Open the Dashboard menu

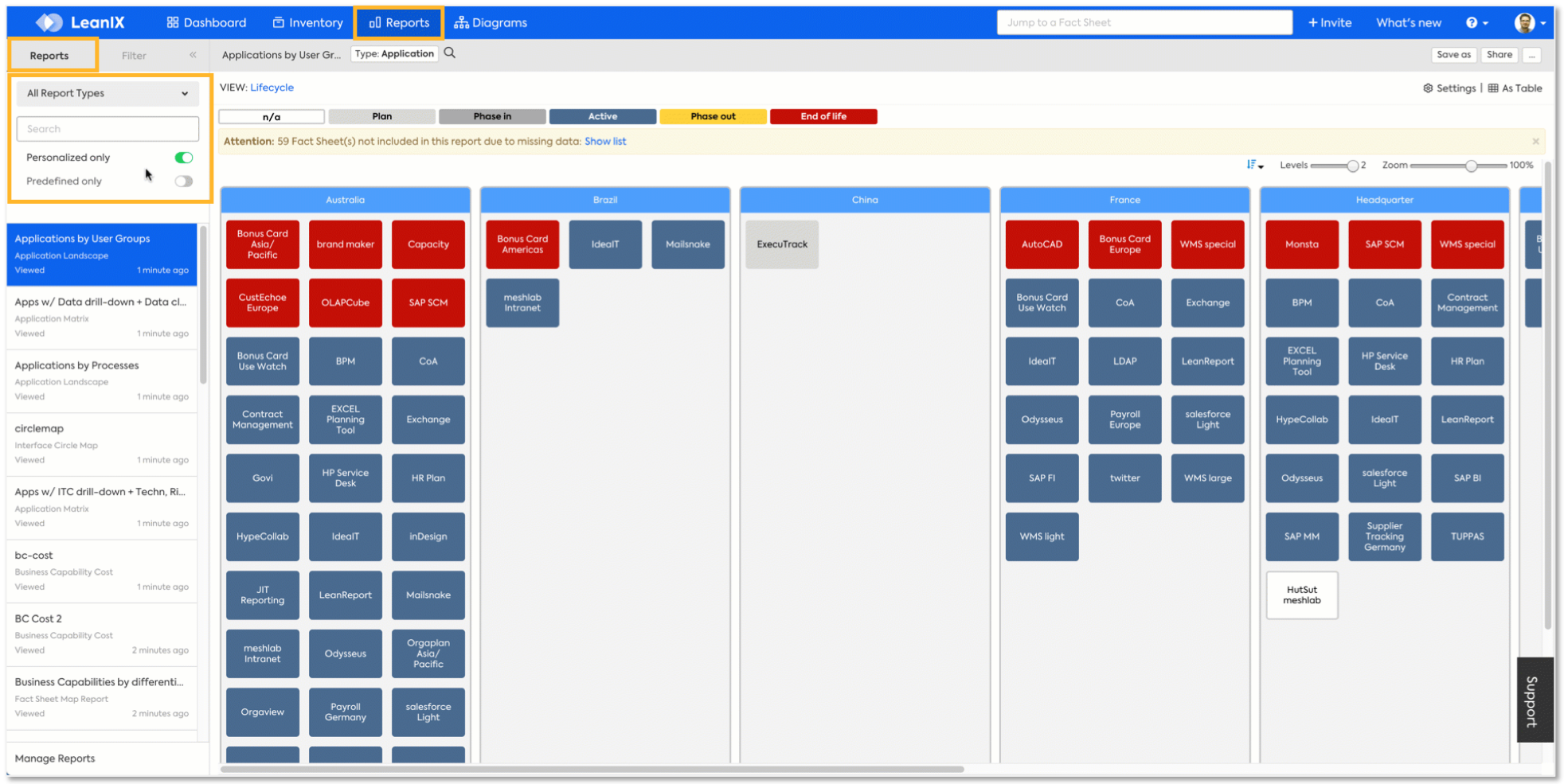pyautogui.click(x=206, y=22)
